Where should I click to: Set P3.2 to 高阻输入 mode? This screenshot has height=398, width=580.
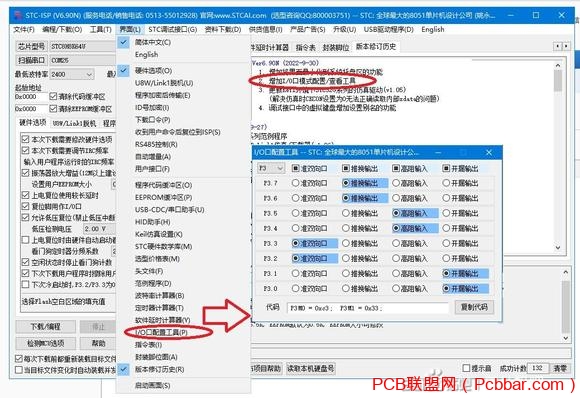click(396, 259)
